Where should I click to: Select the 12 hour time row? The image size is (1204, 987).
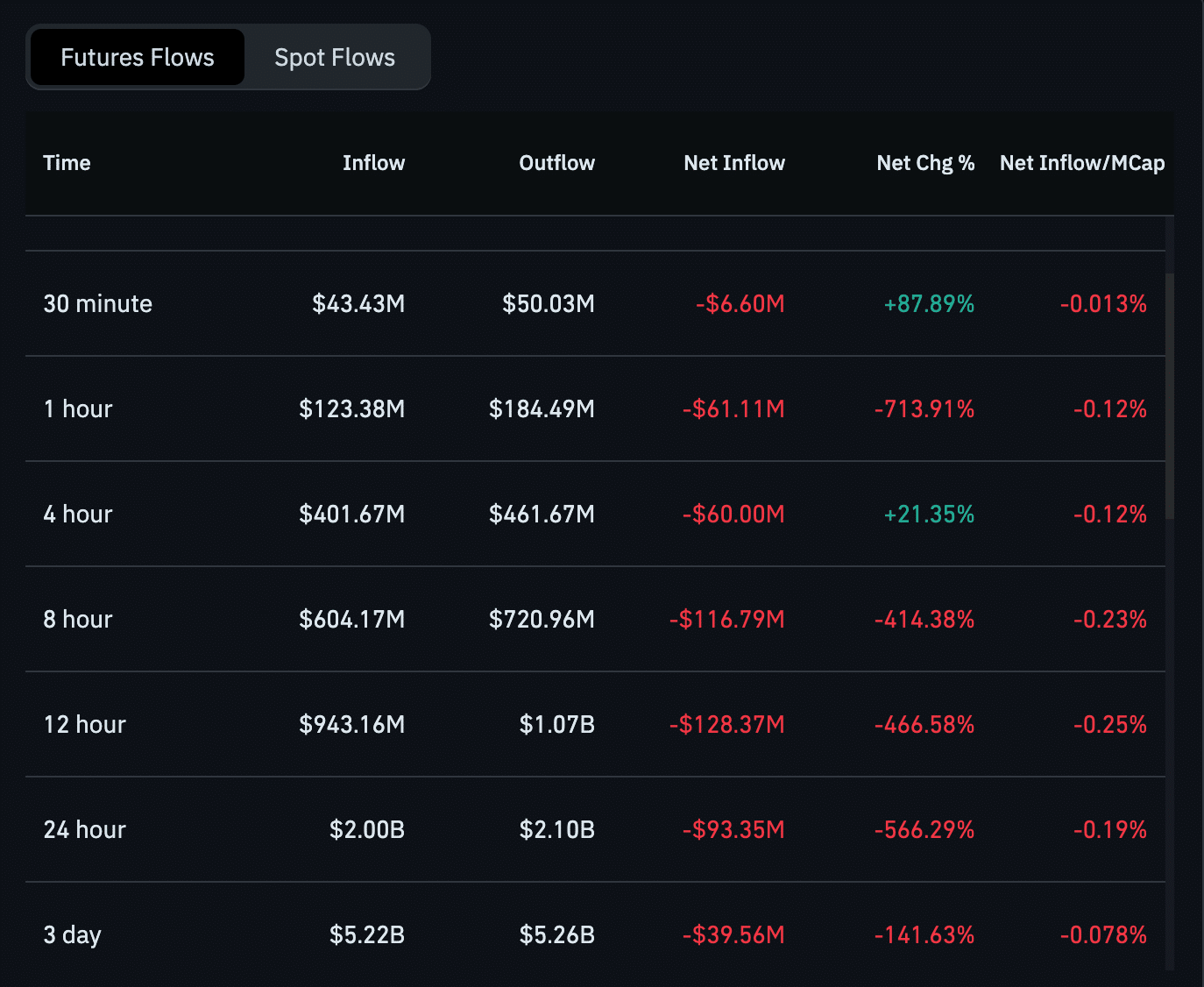[x=84, y=724]
